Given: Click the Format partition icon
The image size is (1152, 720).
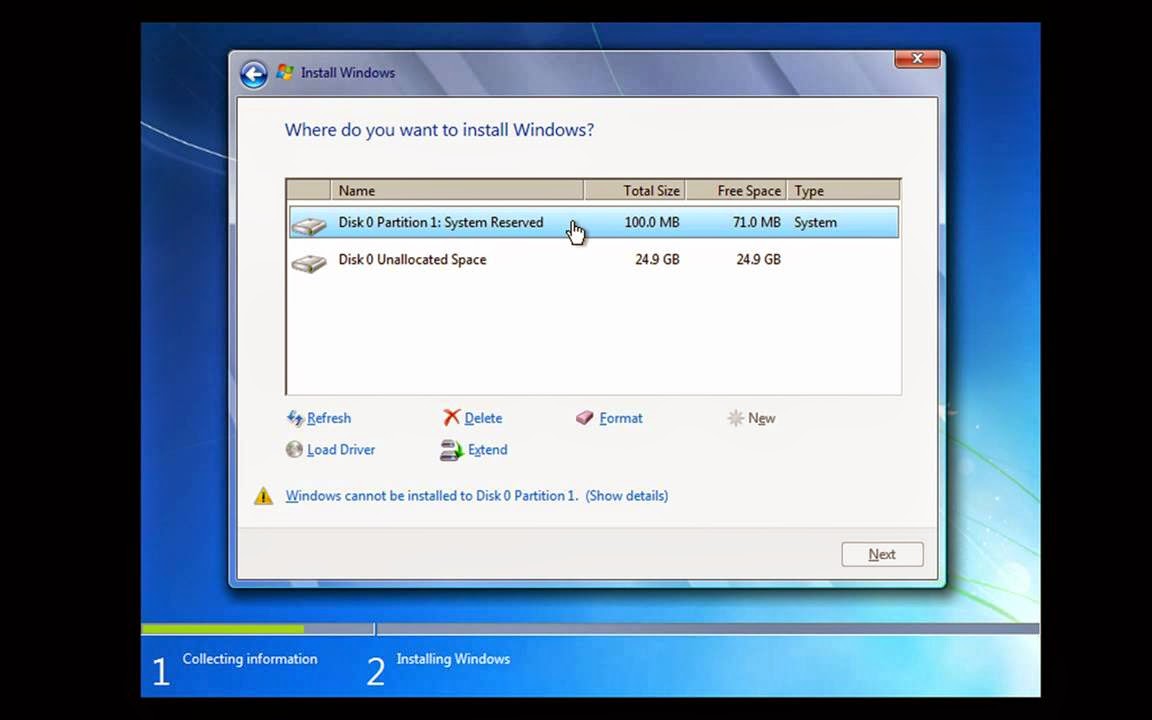Looking at the screenshot, I should point(585,418).
